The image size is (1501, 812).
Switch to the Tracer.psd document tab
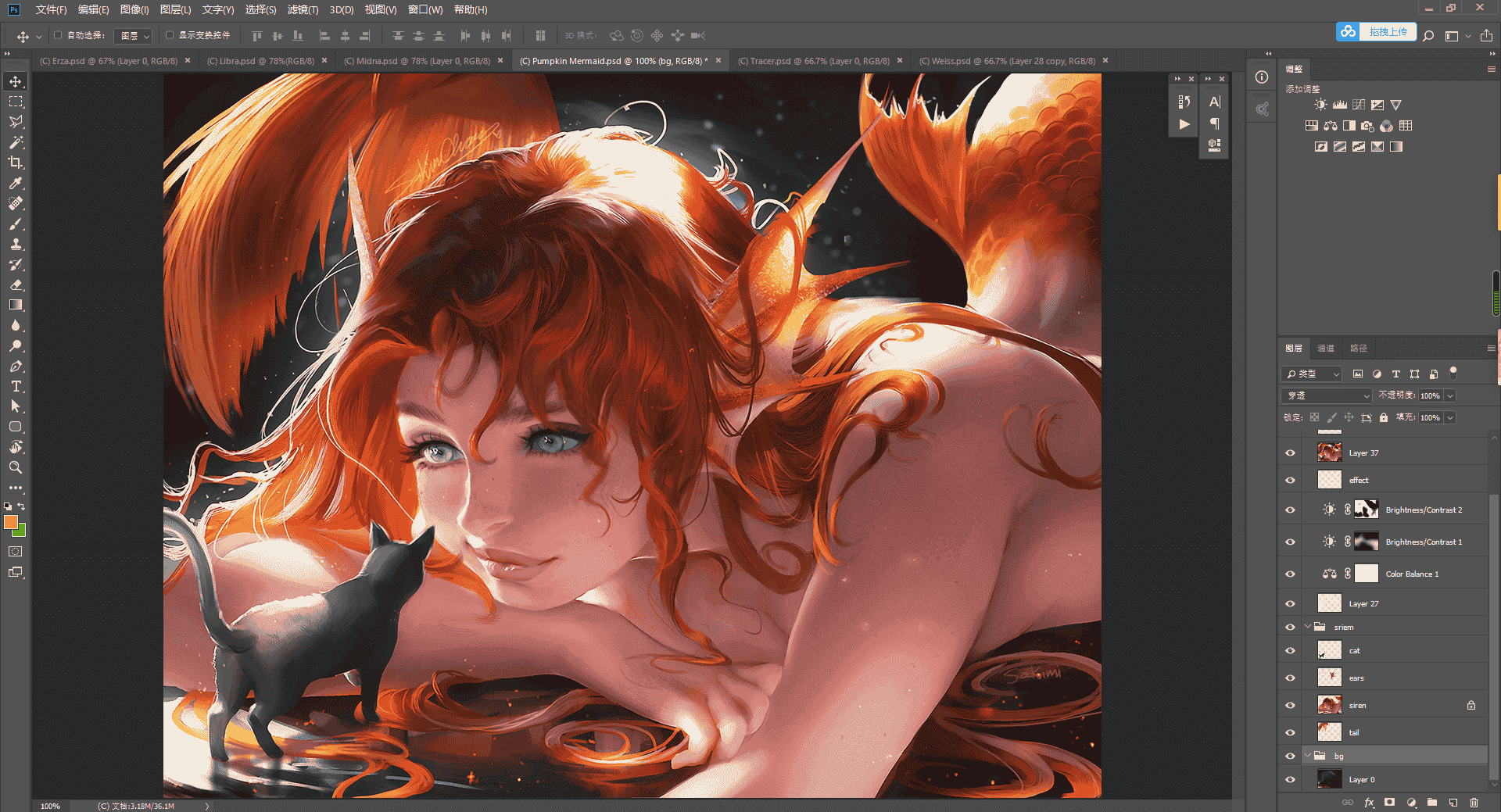813,61
